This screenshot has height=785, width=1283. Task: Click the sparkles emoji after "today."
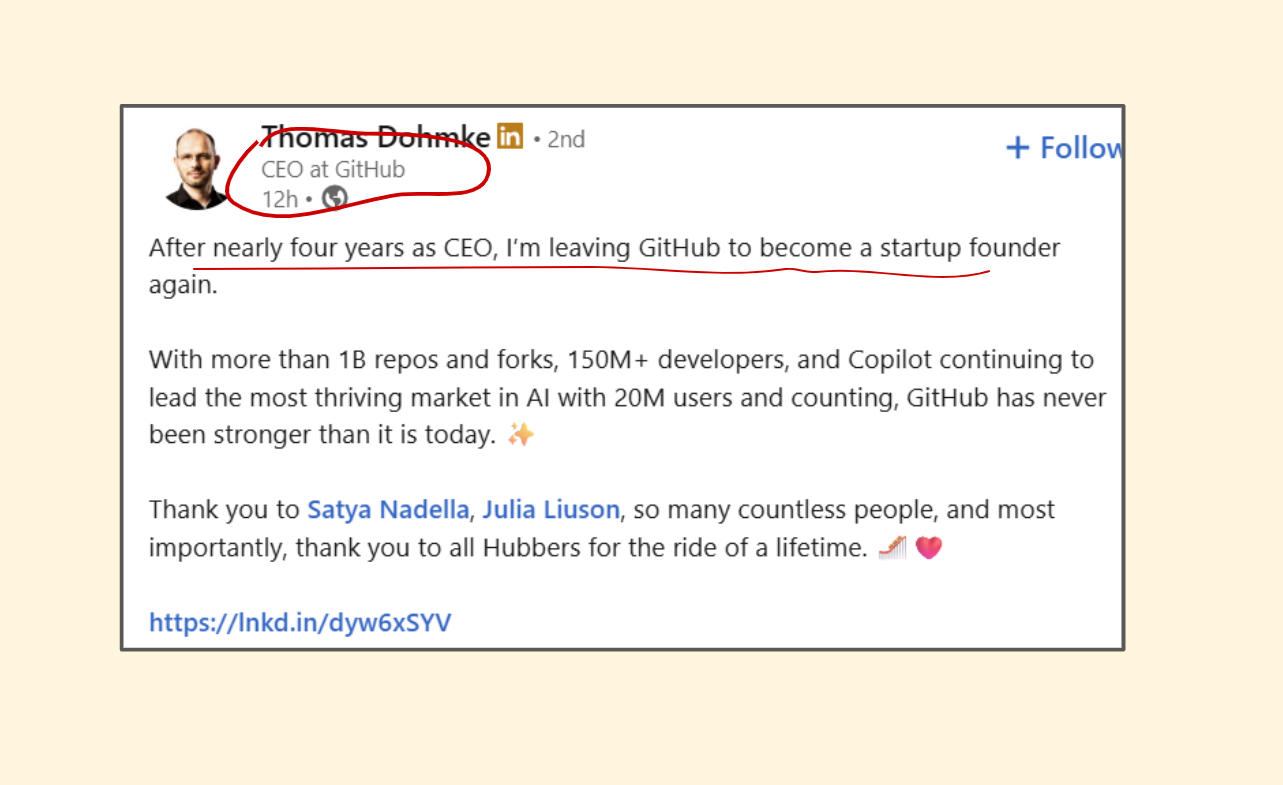pyautogui.click(x=521, y=435)
